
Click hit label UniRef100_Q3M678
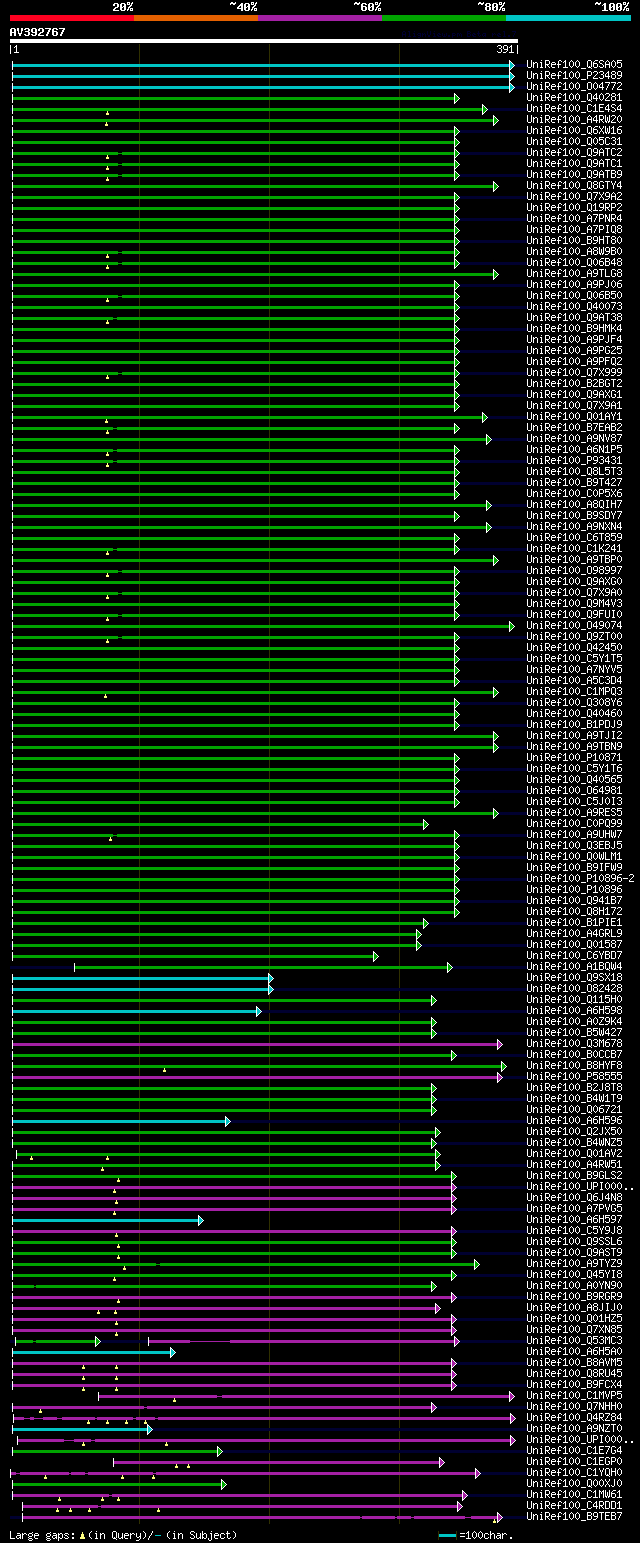pyautogui.click(x=574, y=1043)
